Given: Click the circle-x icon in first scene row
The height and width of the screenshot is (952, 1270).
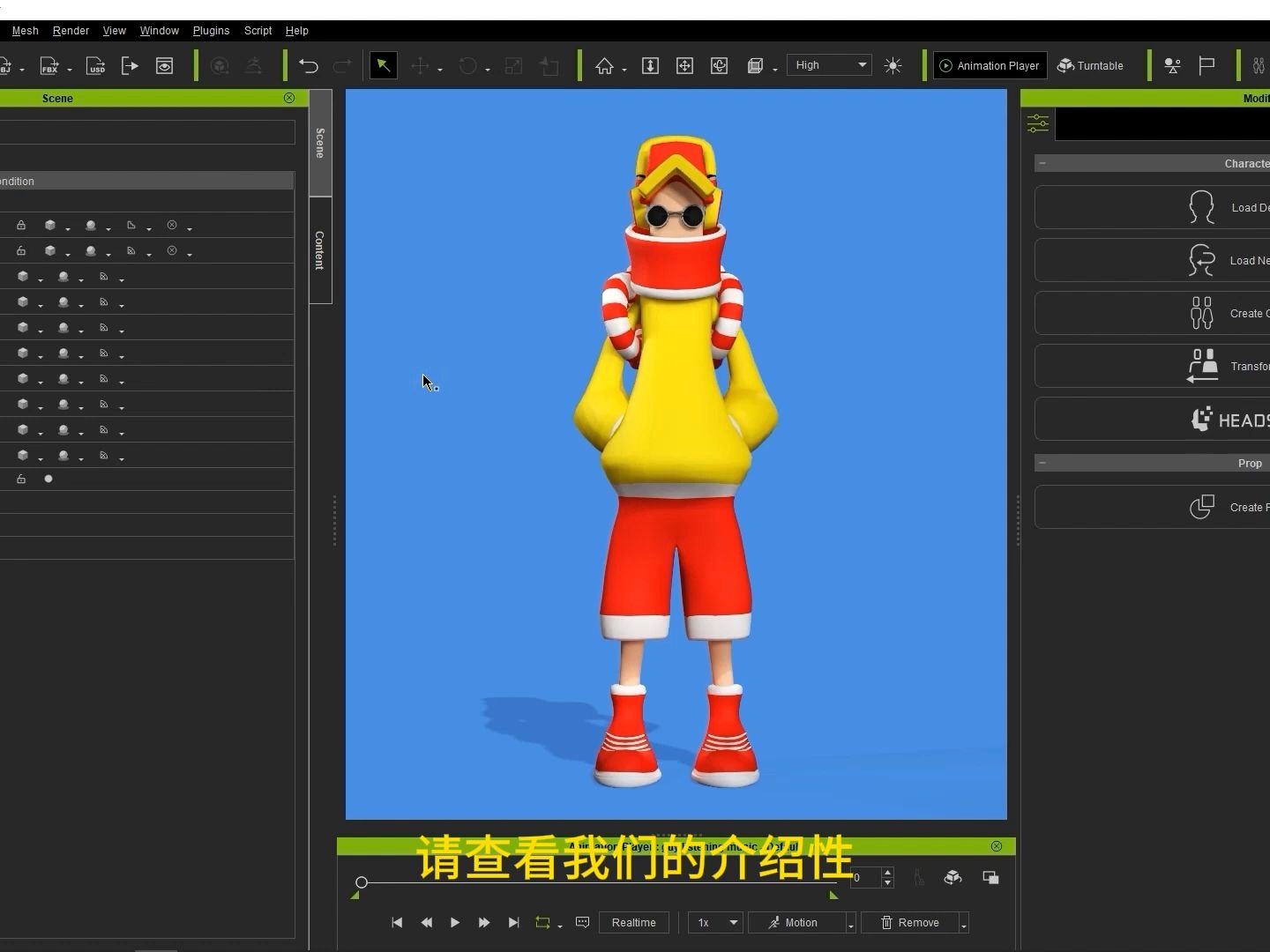Looking at the screenshot, I should (x=172, y=225).
